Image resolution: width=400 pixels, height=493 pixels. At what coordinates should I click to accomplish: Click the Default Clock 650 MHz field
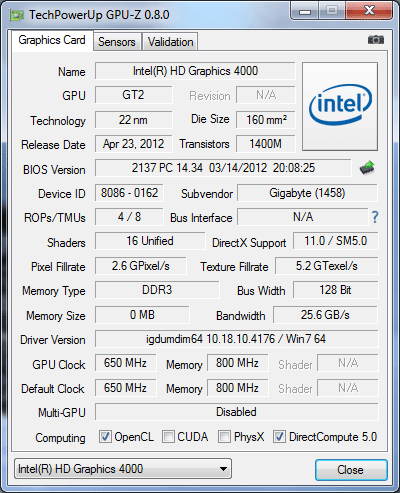126,388
